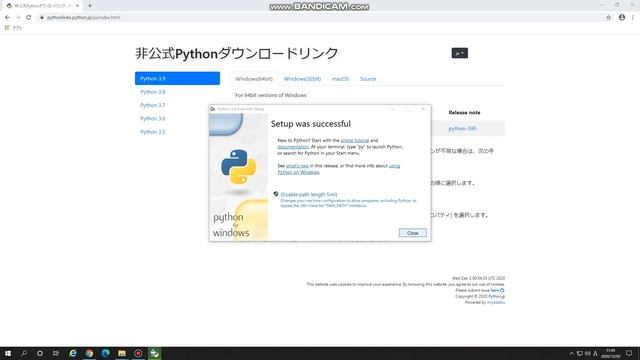This screenshot has height=360, width=640.
Task: Open the taskbar clock and date
Action: pos(611,353)
